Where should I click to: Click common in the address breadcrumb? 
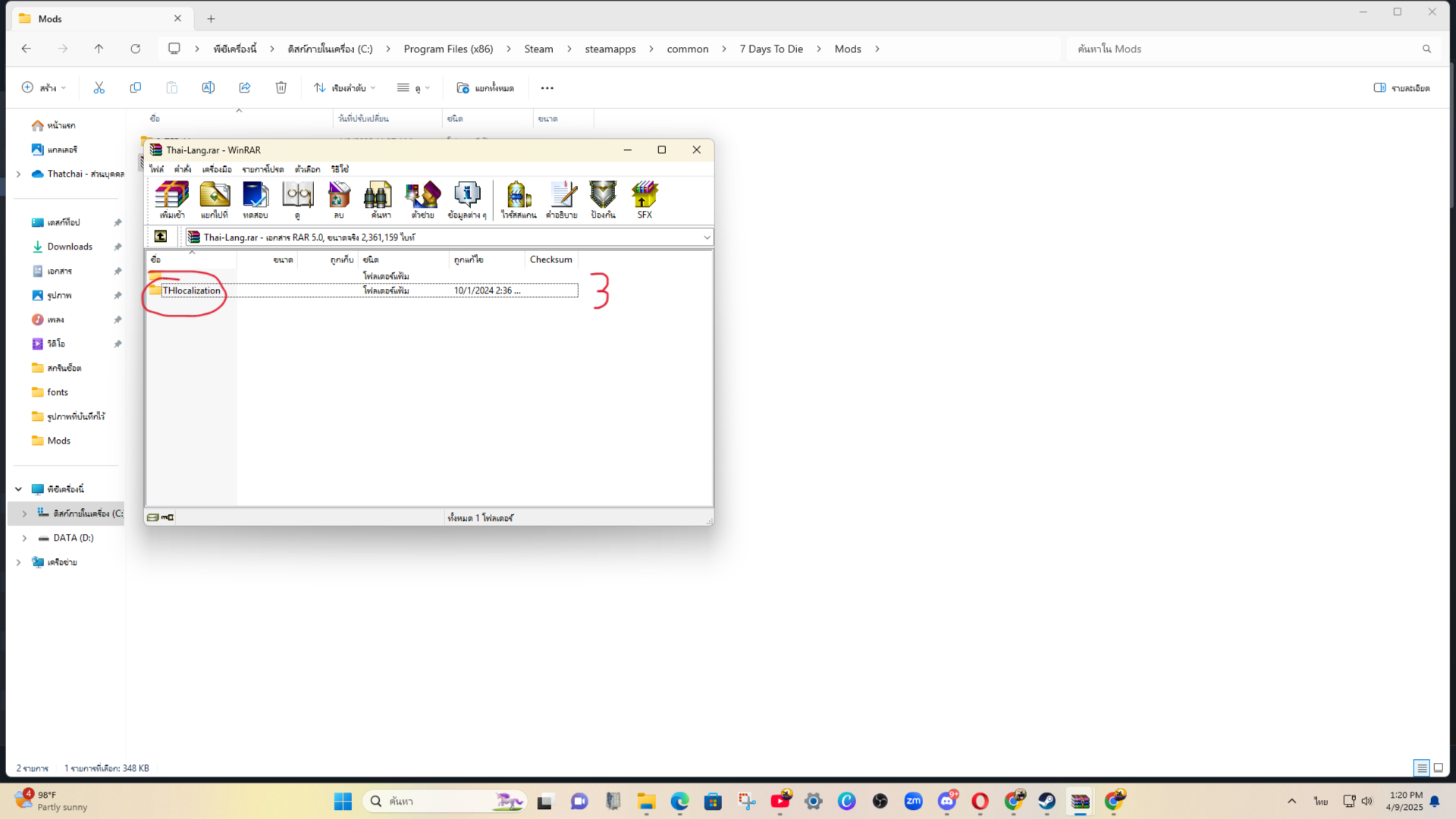click(x=687, y=49)
